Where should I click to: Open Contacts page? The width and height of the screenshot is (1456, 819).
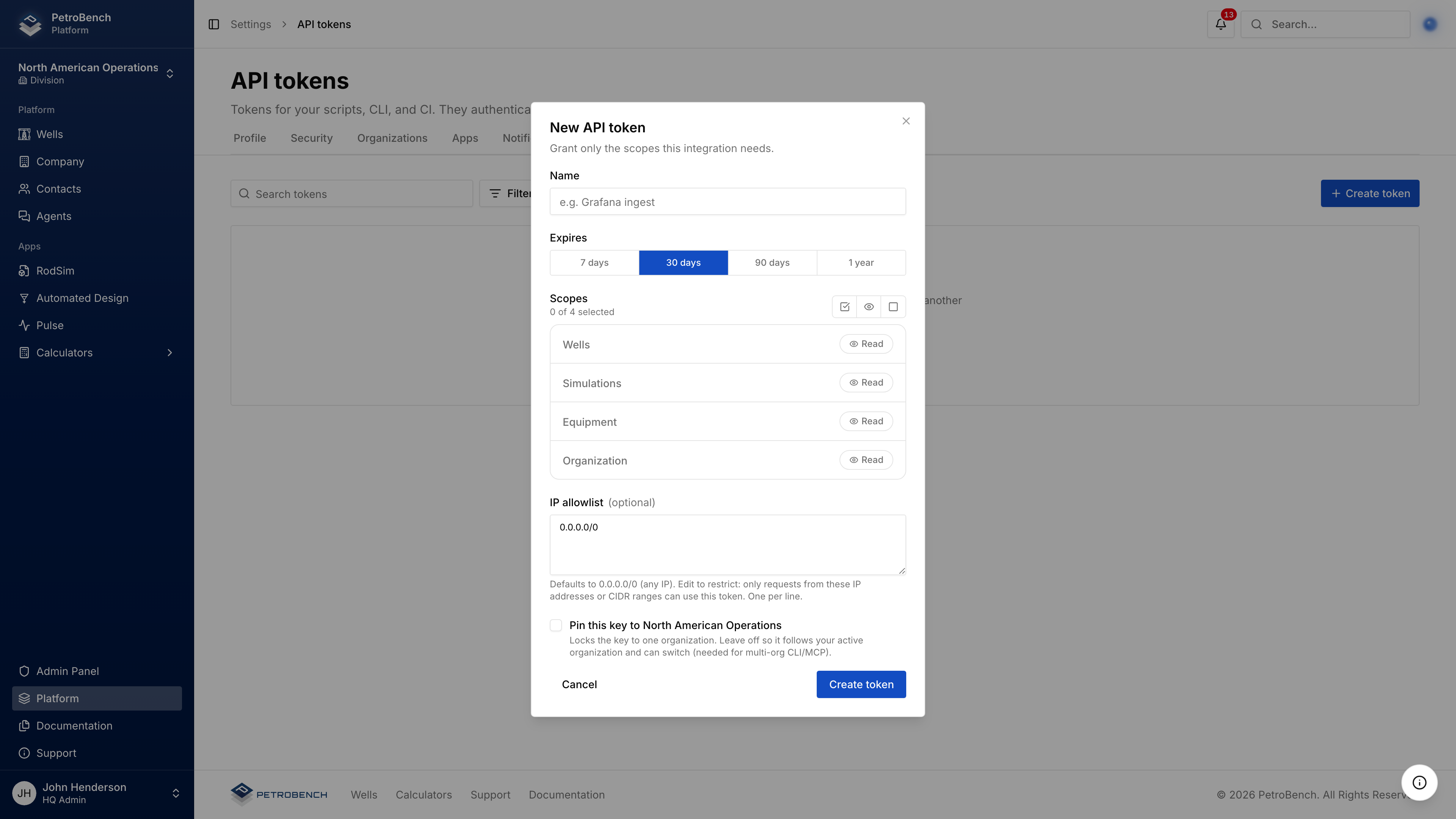97,189
